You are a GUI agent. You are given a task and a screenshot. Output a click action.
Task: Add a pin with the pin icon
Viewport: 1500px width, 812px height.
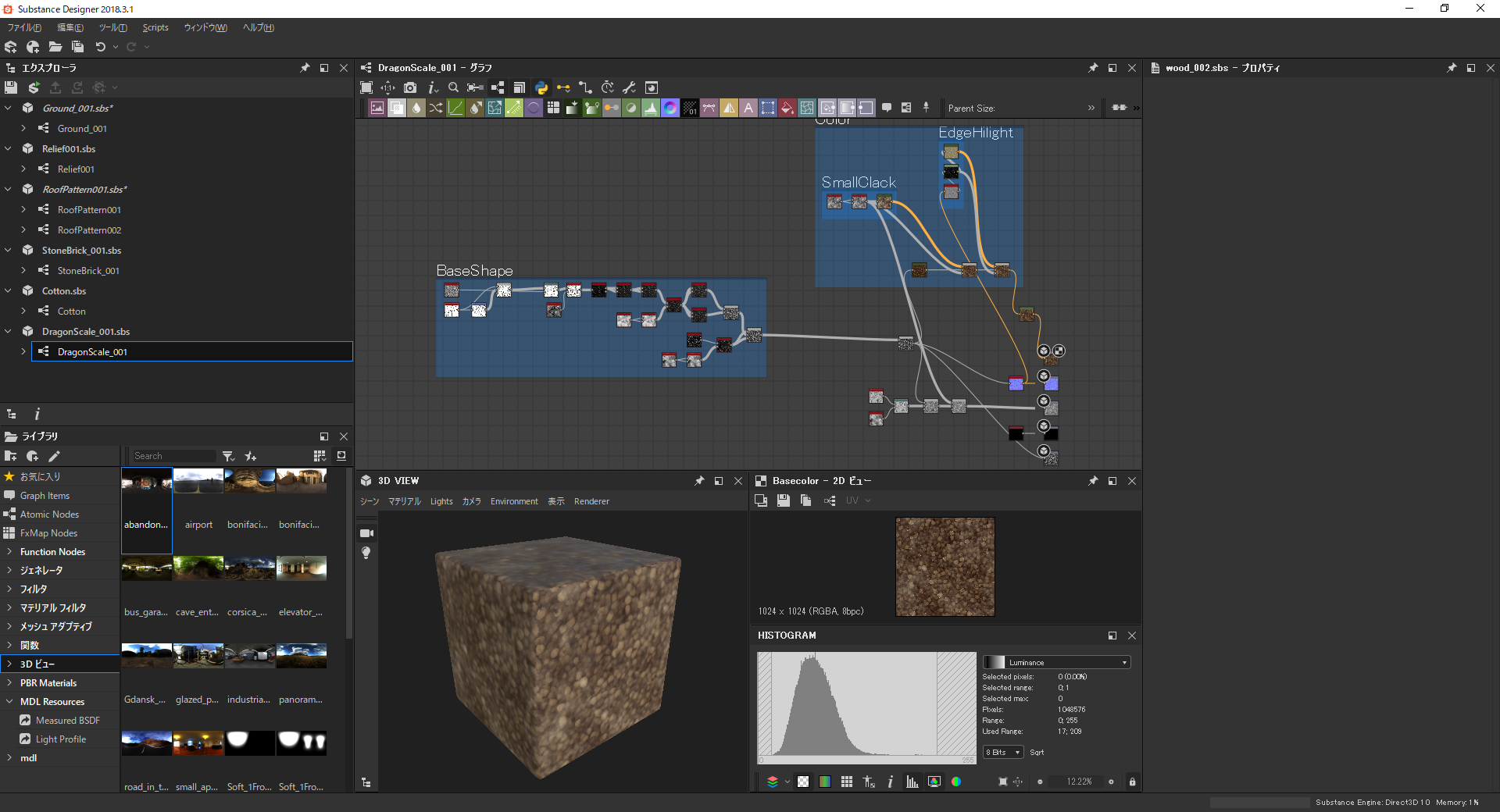[x=926, y=108]
